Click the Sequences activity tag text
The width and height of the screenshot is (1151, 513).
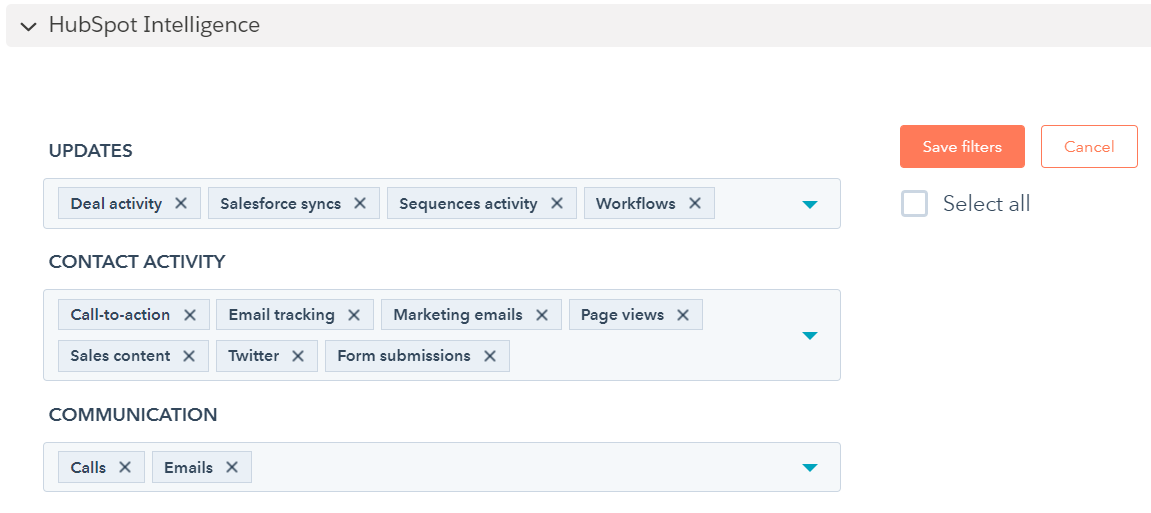coord(468,203)
